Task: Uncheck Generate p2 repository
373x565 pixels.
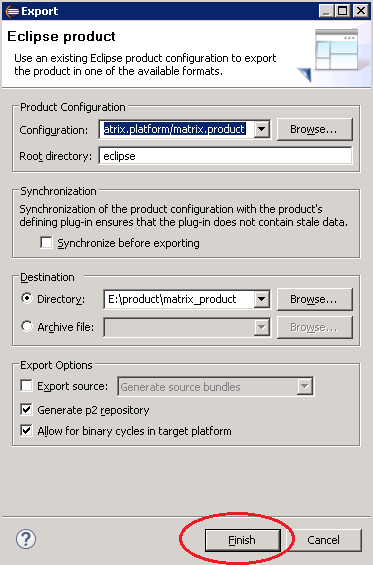Action: 26,410
